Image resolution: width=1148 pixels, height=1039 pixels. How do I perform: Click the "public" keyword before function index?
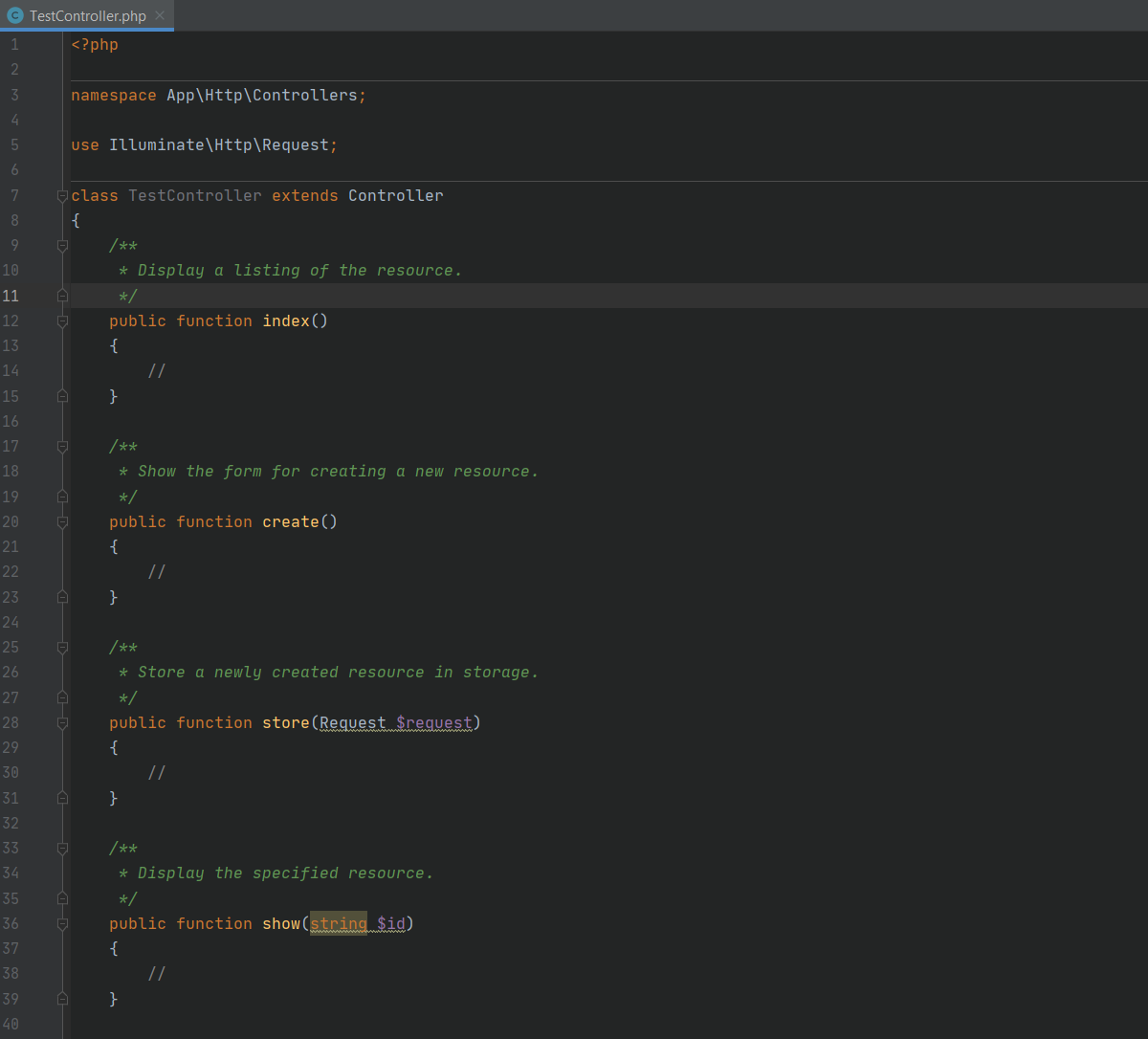(x=138, y=321)
